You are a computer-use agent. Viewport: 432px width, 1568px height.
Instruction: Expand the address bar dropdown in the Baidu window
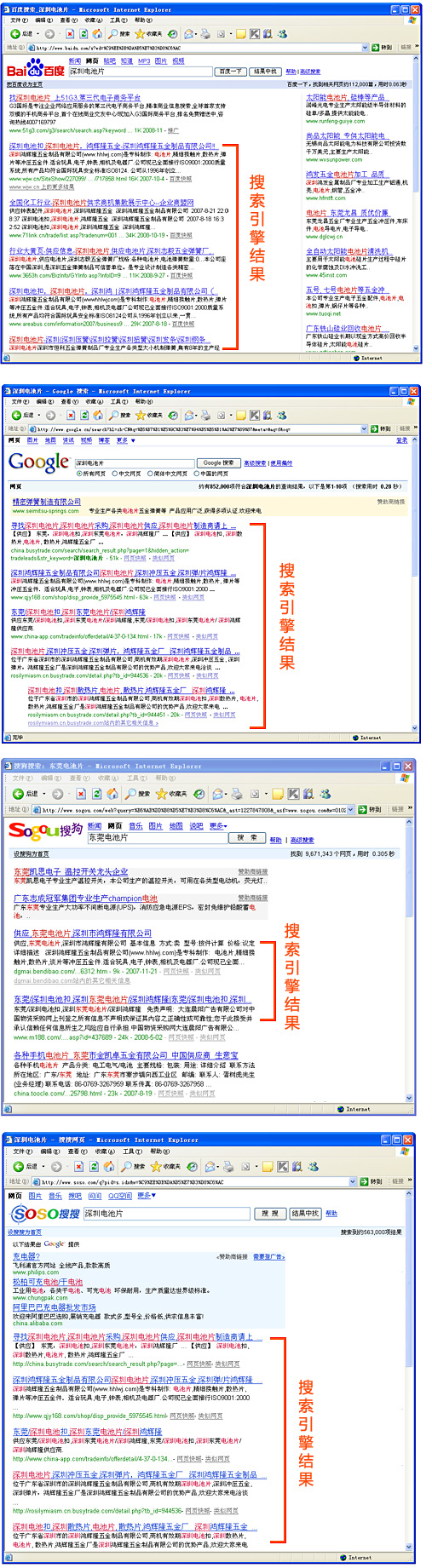point(366,48)
